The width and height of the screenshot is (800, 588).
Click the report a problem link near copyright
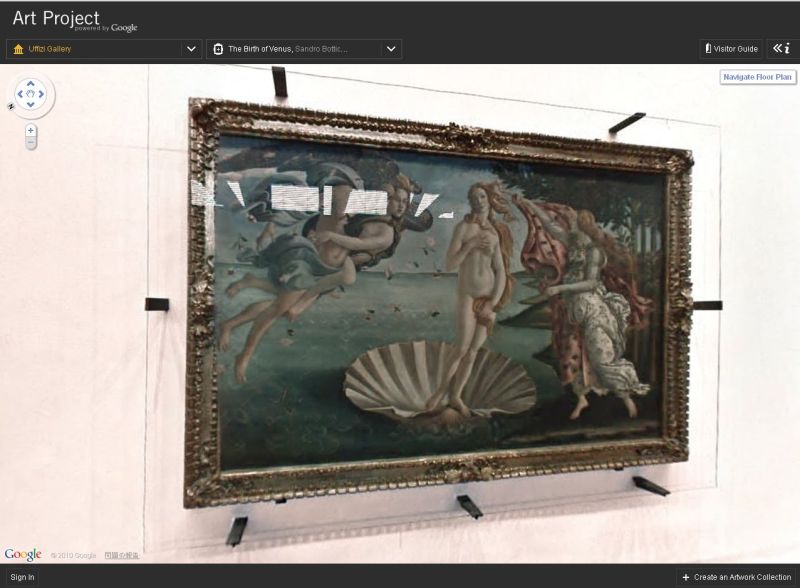point(121,555)
